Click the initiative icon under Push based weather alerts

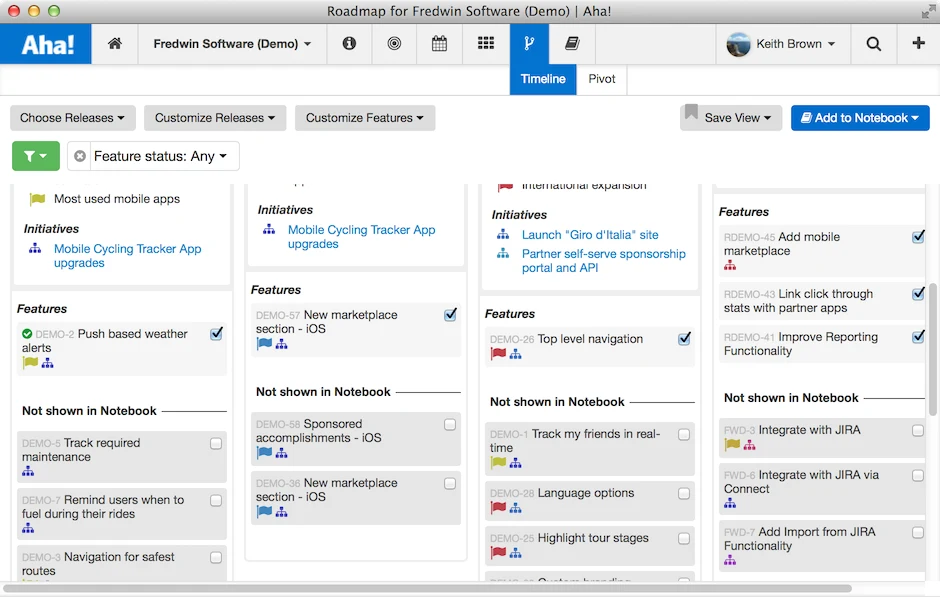coord(47,363)
